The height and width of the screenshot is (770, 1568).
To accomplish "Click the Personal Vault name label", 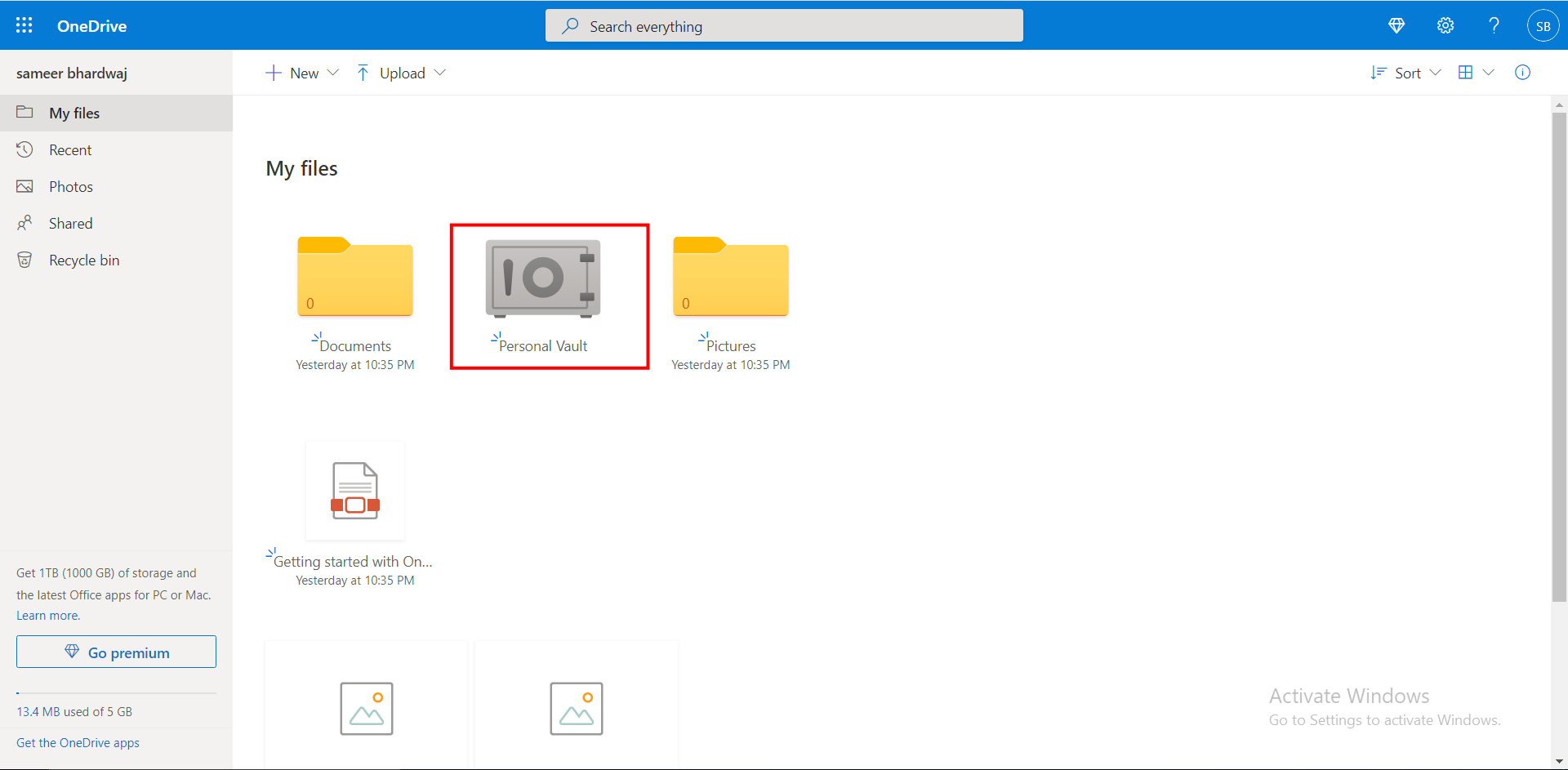I will click(543, 345).
